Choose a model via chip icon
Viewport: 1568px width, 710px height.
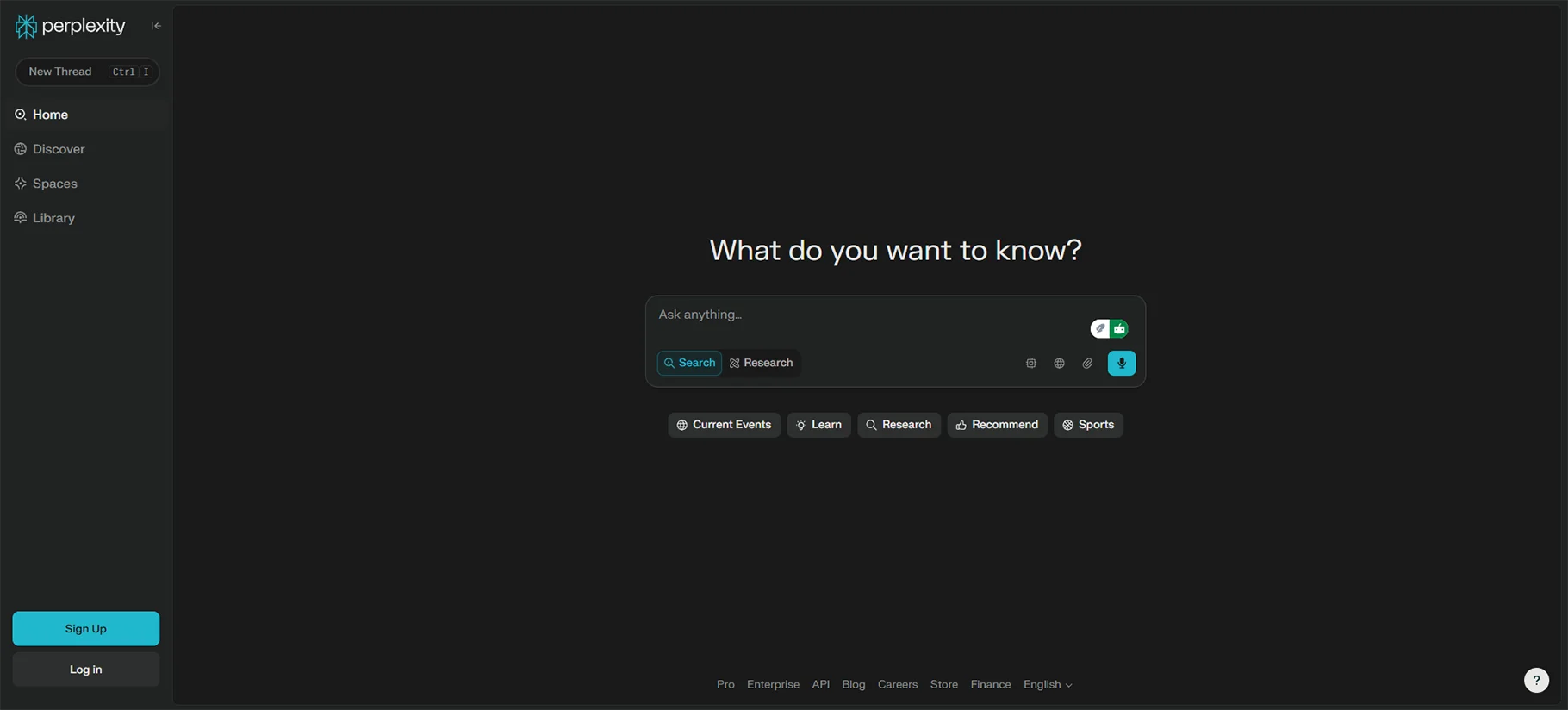tap(1030, 364)
